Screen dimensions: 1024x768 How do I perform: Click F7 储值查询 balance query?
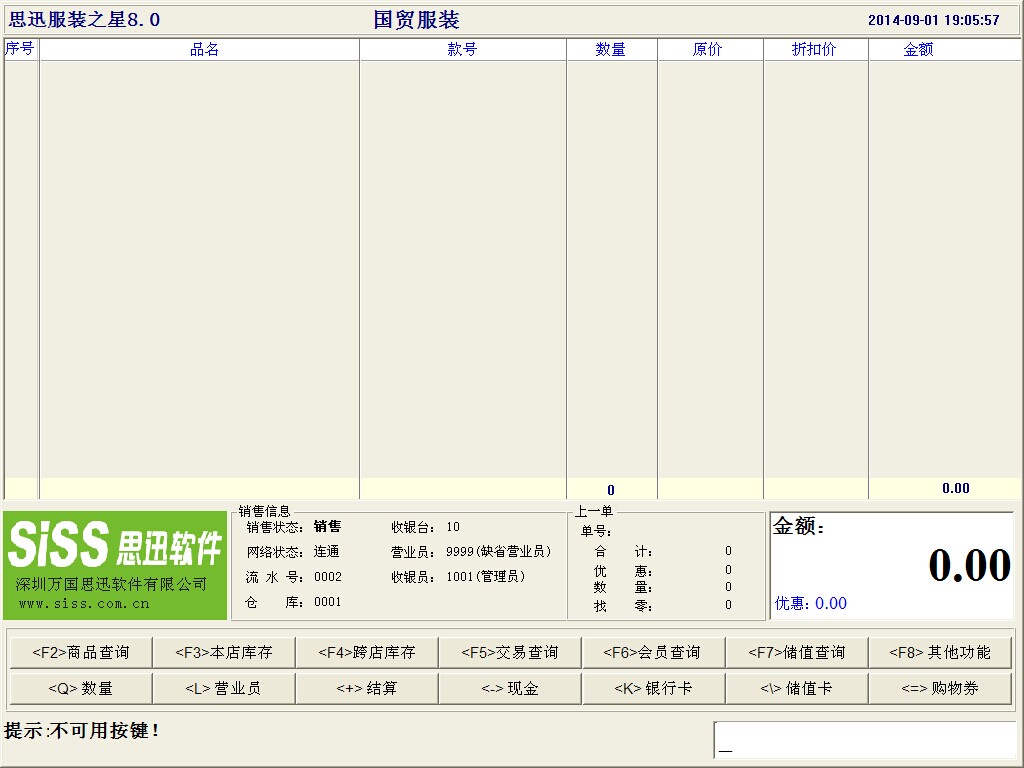point(796,652)
